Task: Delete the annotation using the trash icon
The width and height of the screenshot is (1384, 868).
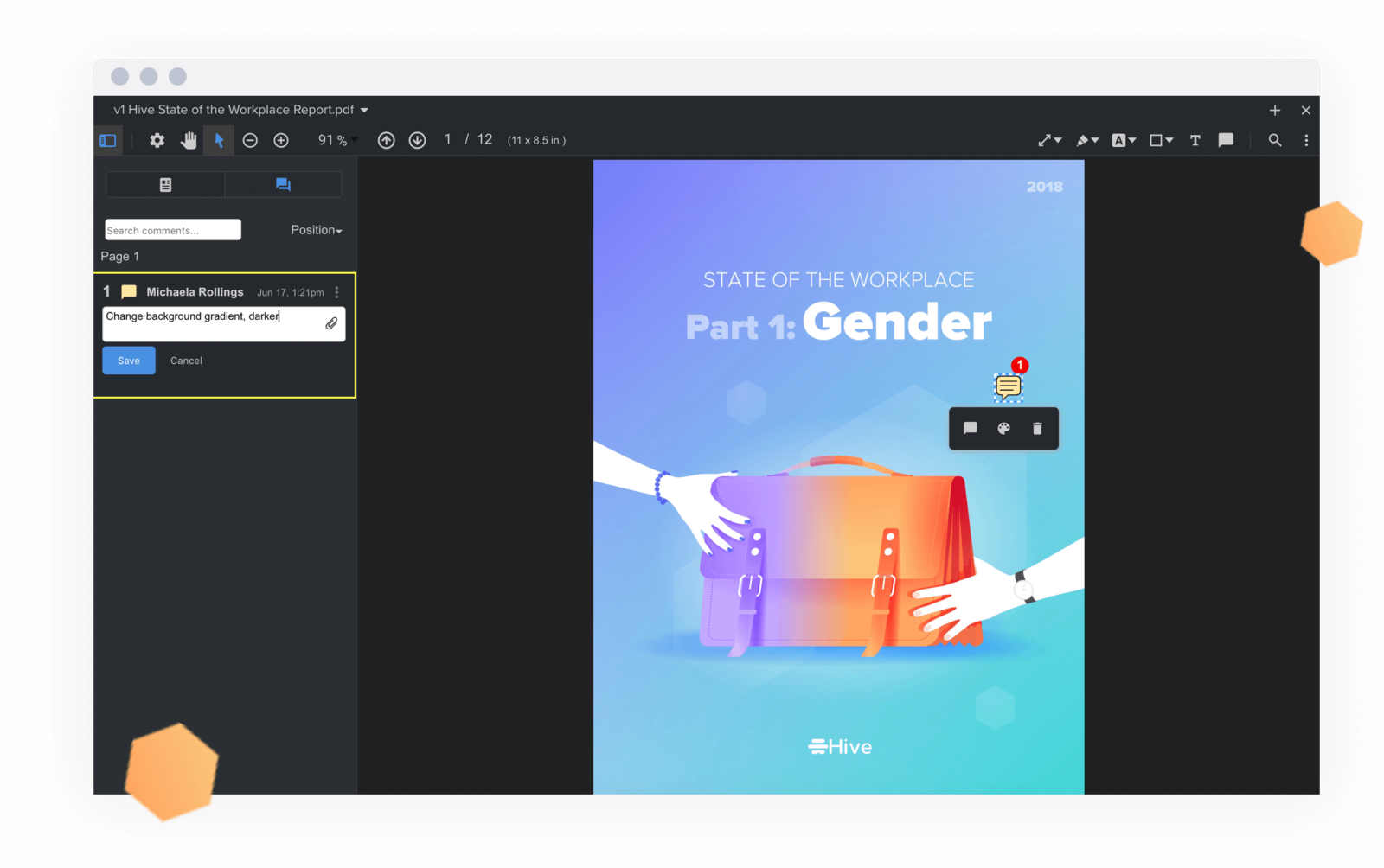Action: tap(1036, 428)
